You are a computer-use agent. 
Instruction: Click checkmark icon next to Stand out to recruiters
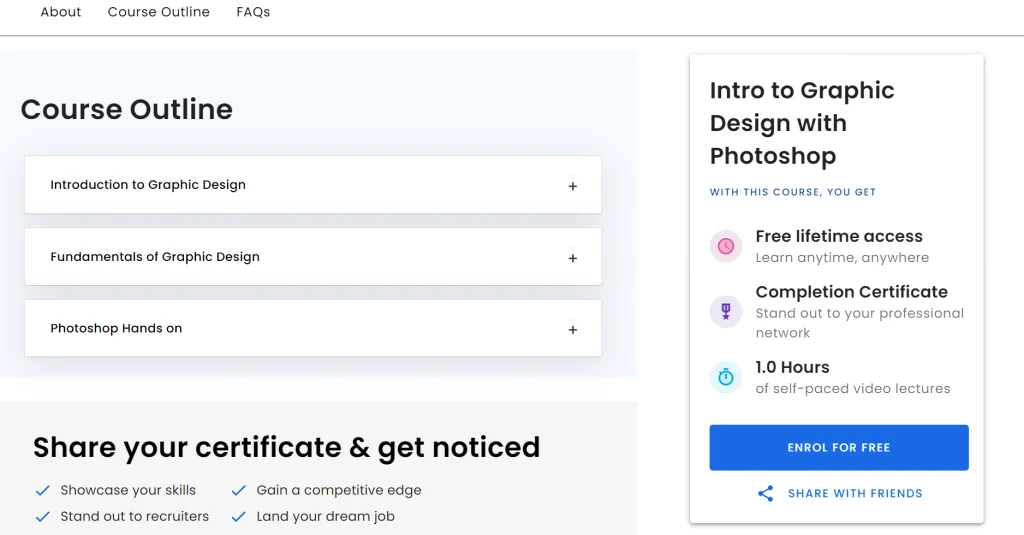click(x=43, y=517)
